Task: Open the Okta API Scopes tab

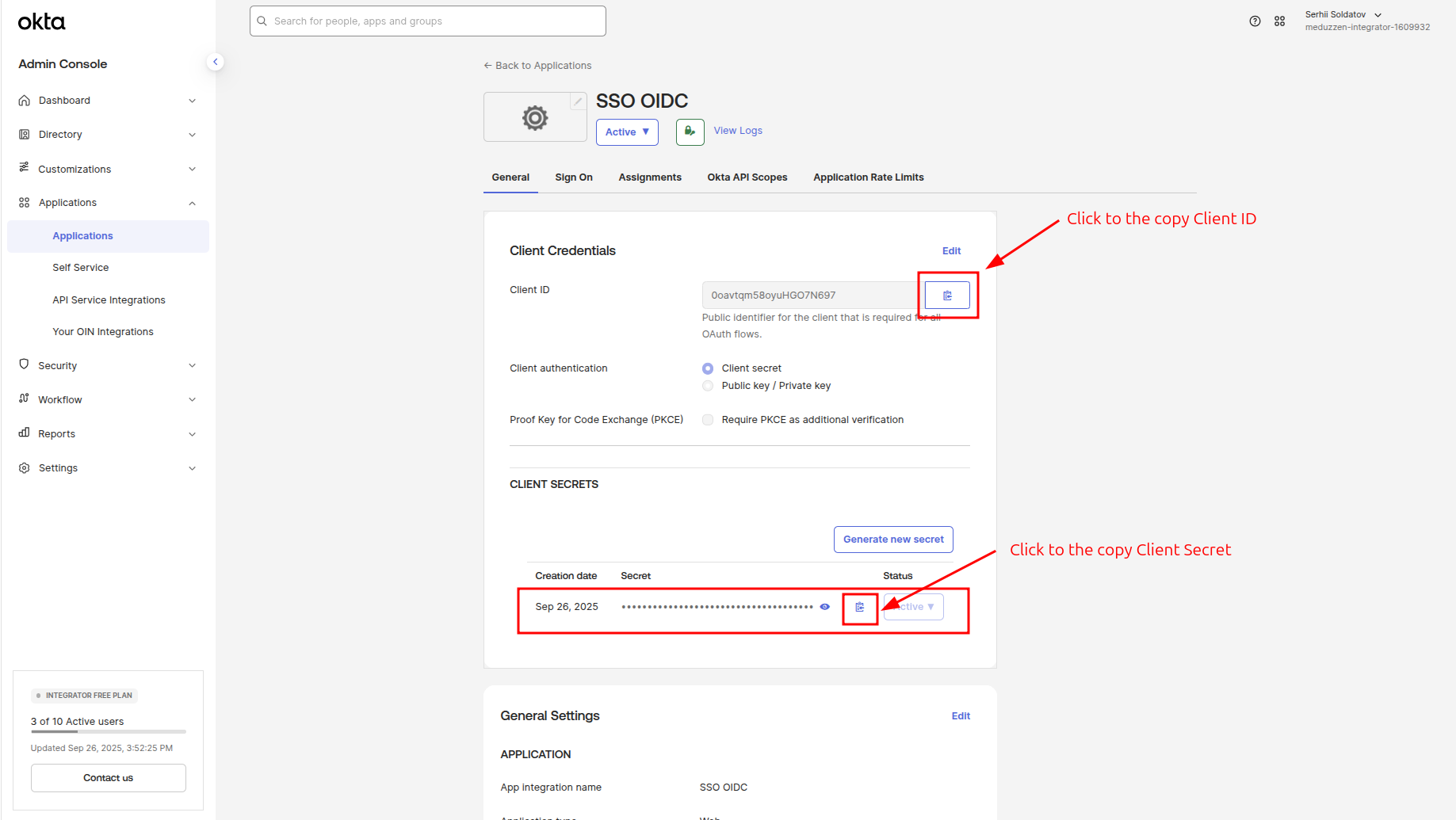Action: pyautogui.click(x=747, y=177)
